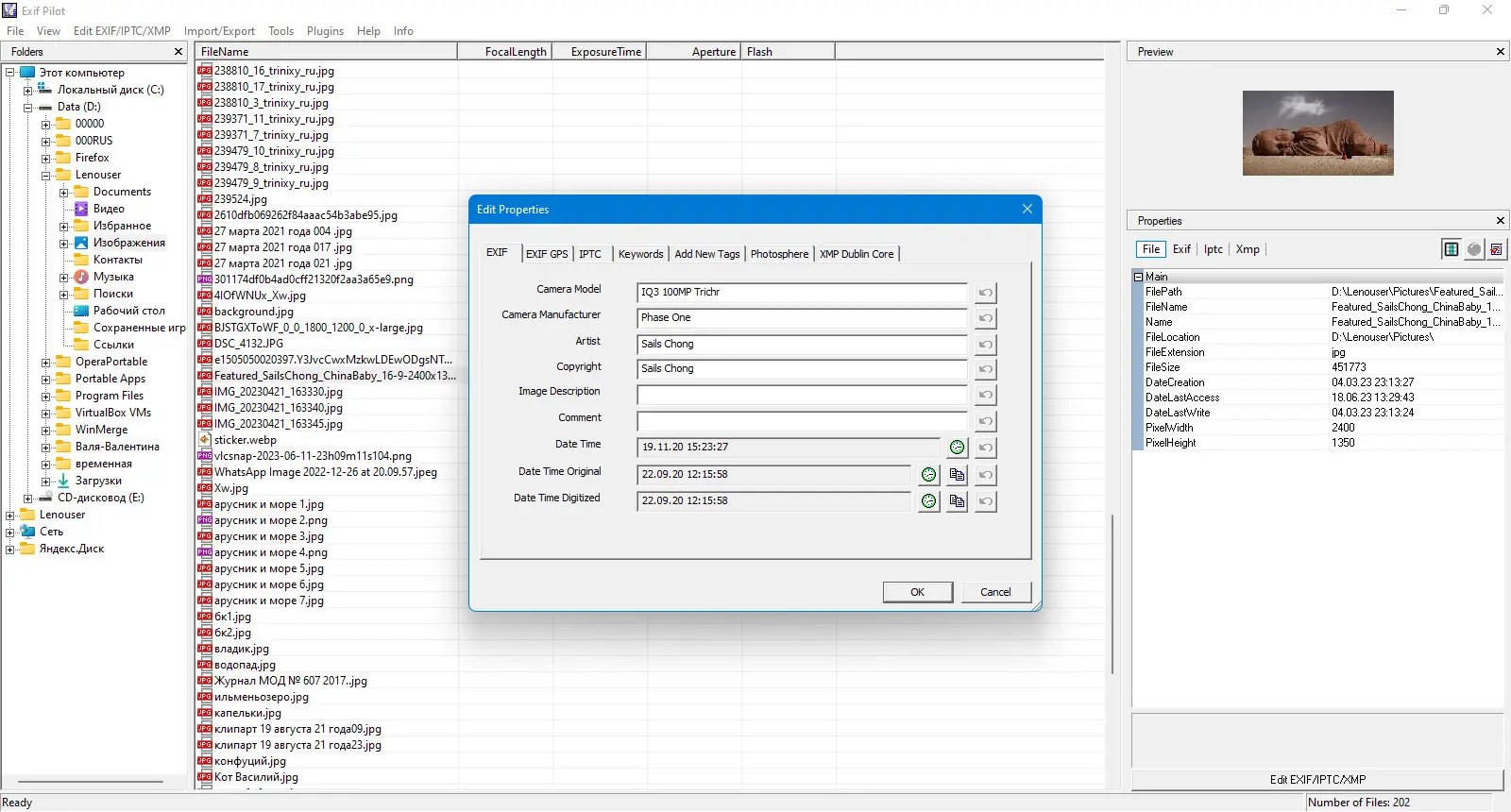Close the Preview panel with its X
1511x812 pixels.
pos(1501,52)
